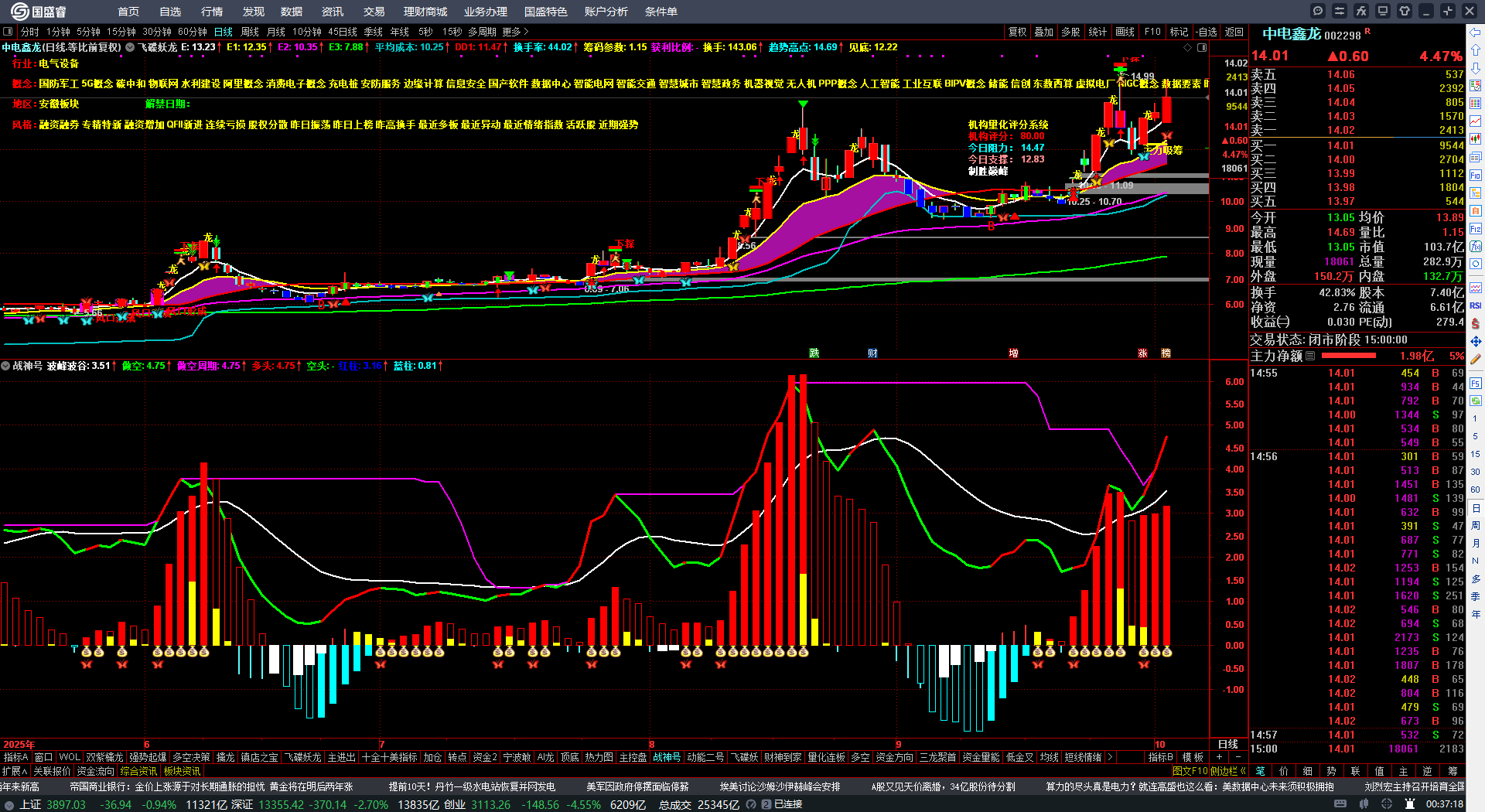Click the chess rook icon in status bar
The width and height of the screenshot is (1485, 812).
click(x=1410, y=804)
